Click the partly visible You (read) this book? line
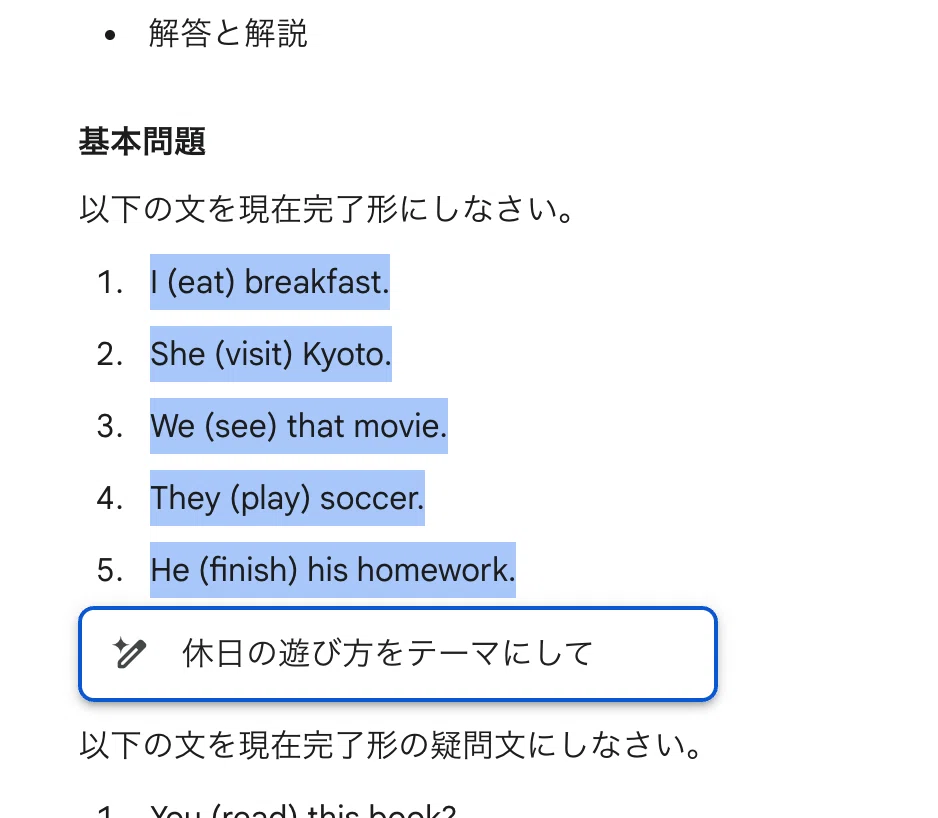 (303, 810)
